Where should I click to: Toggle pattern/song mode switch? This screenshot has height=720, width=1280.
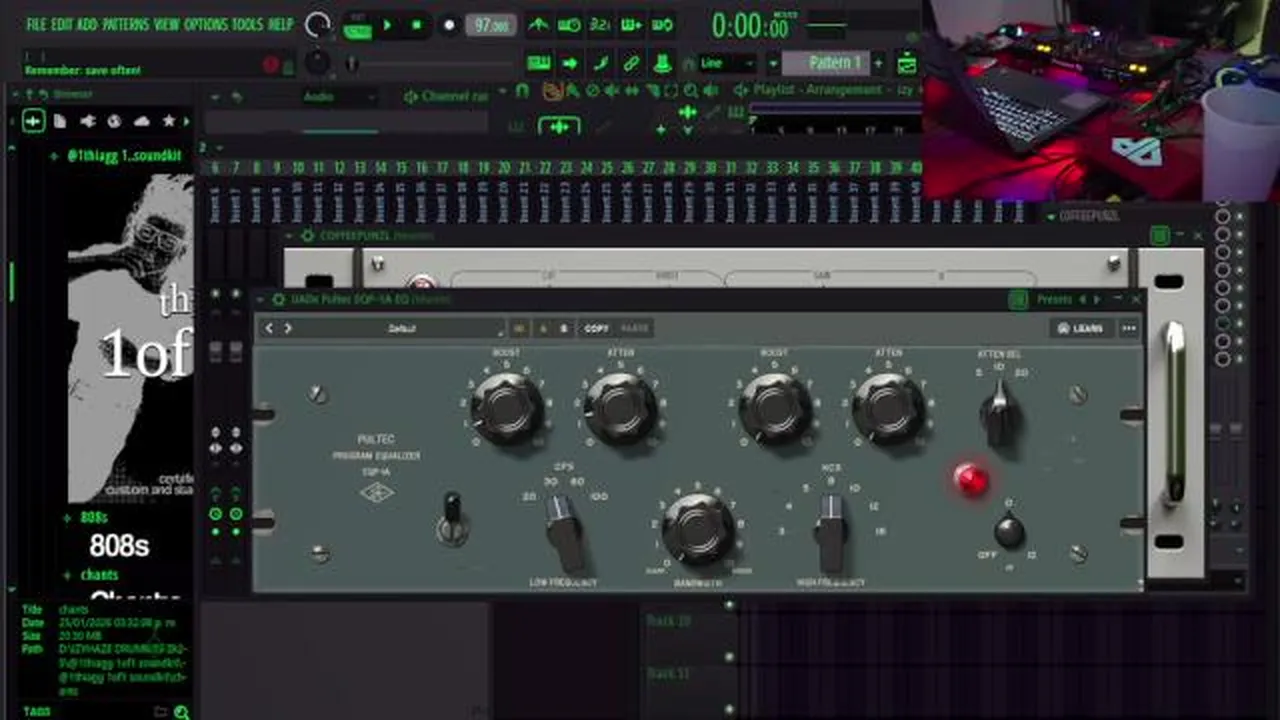(x=357, y=27)
